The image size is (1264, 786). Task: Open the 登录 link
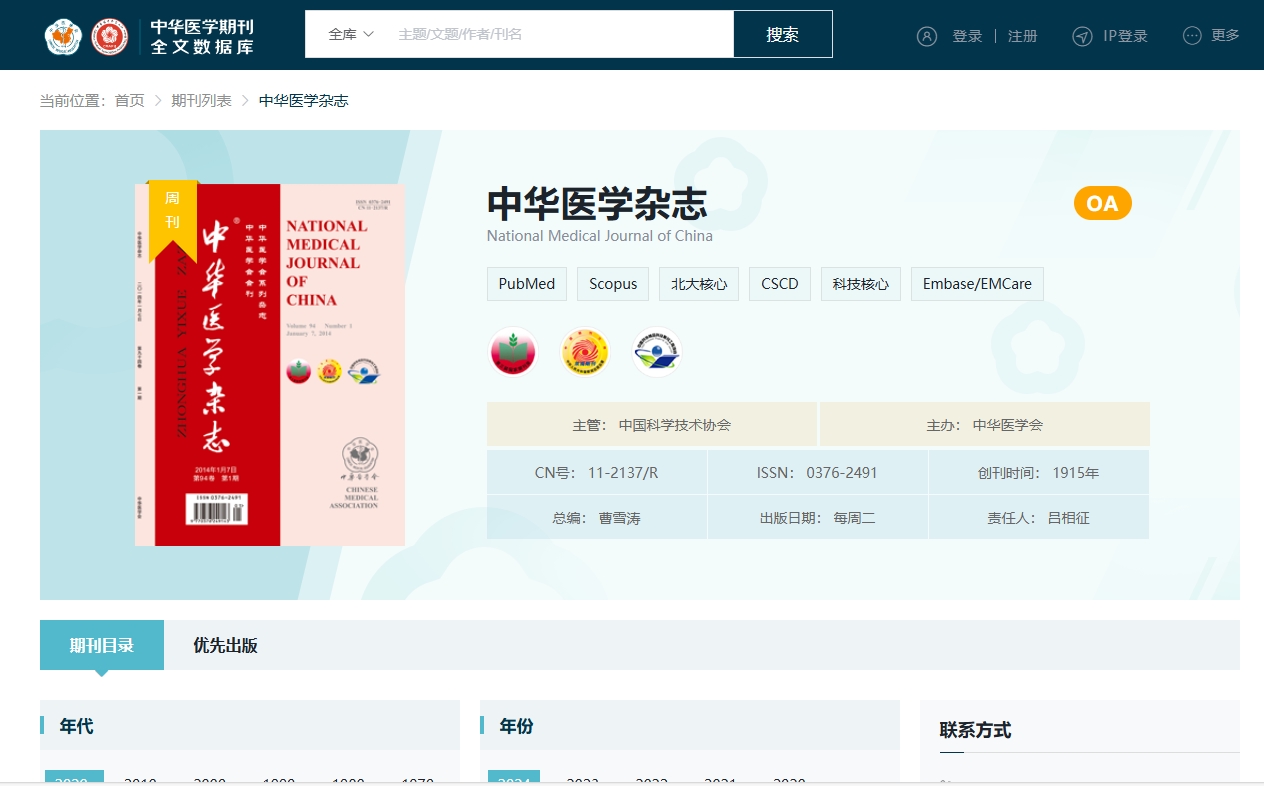[x=967, y=36]
